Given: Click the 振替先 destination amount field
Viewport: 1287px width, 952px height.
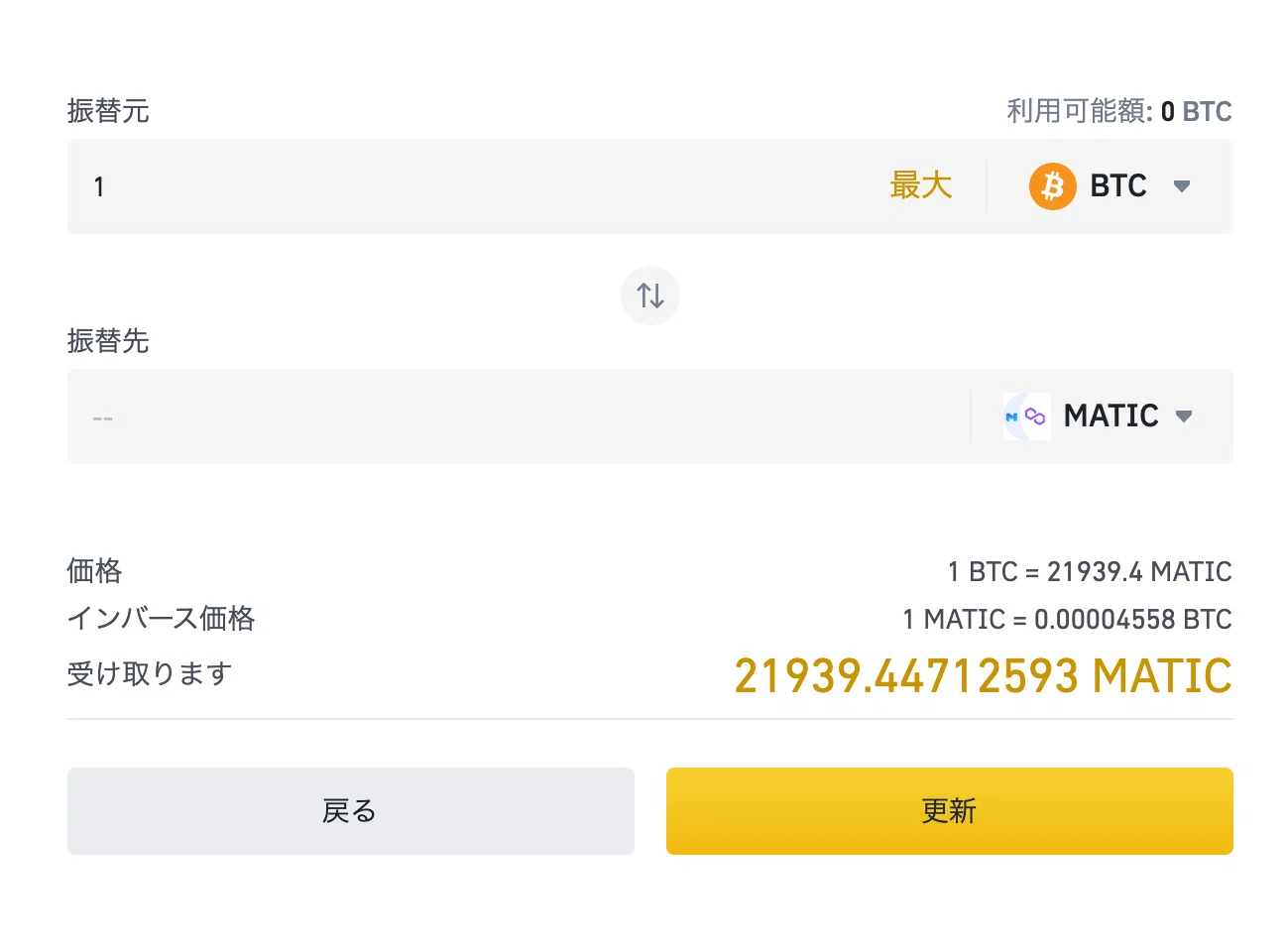Looking at the screenshot, I should [516, 416].
